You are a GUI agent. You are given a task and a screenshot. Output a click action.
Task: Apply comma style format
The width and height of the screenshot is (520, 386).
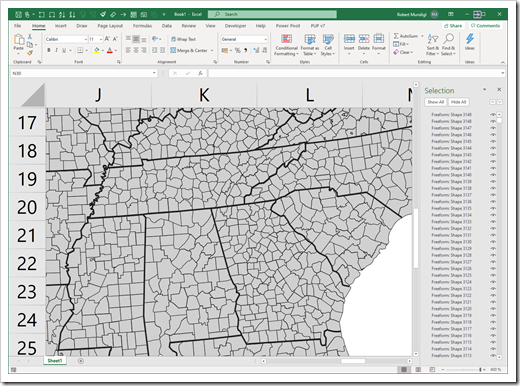coord(246,50)
